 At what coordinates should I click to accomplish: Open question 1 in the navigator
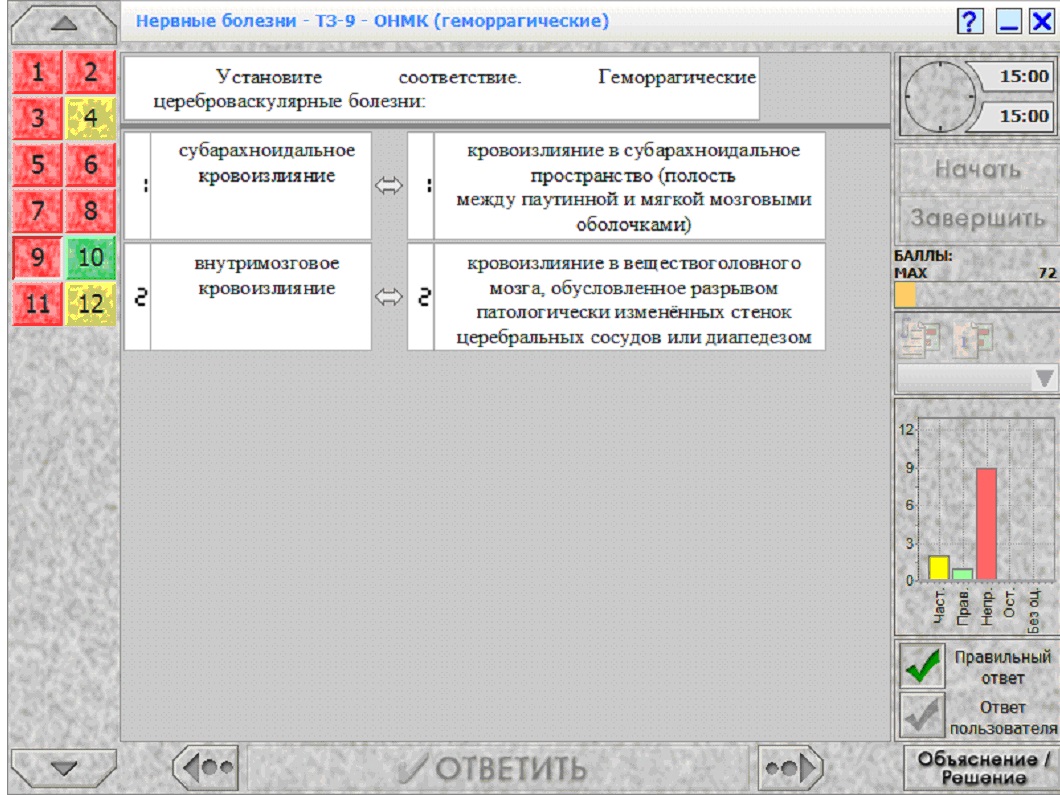pyautogui.click(x=38, y=72)
